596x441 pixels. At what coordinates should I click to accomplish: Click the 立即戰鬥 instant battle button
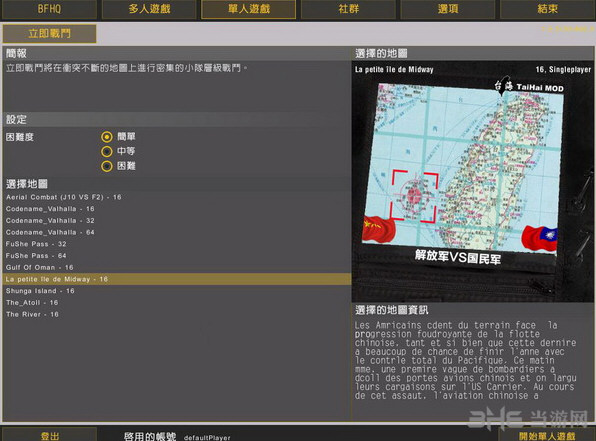pyautogui.click(x=49, y=34)
